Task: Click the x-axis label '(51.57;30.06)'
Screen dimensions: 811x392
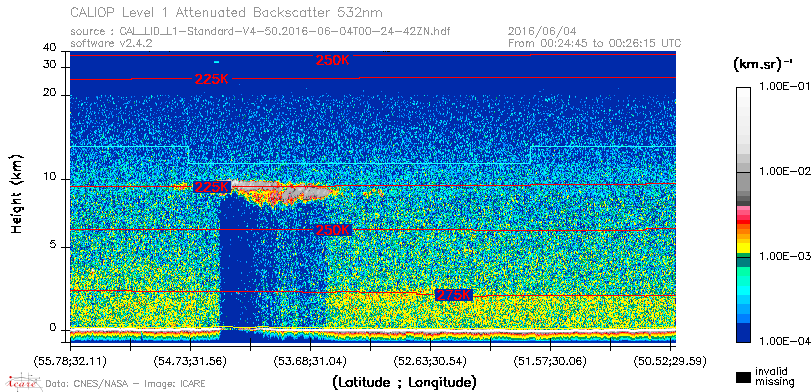Action: (x=550, y=360)
